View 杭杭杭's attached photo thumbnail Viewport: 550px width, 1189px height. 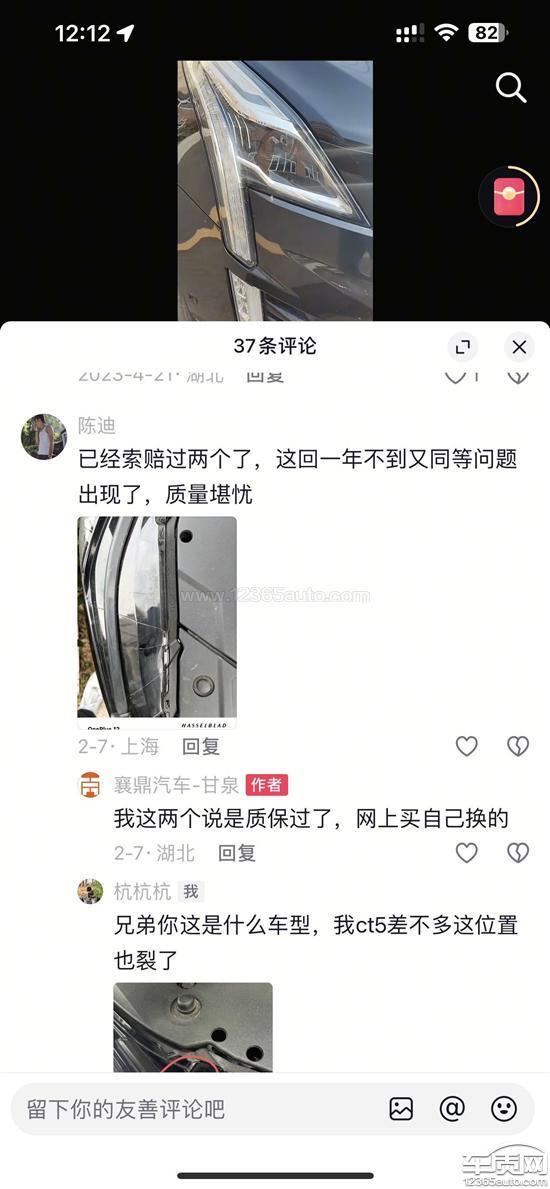pyautogui.click(x=193, y=1027)
